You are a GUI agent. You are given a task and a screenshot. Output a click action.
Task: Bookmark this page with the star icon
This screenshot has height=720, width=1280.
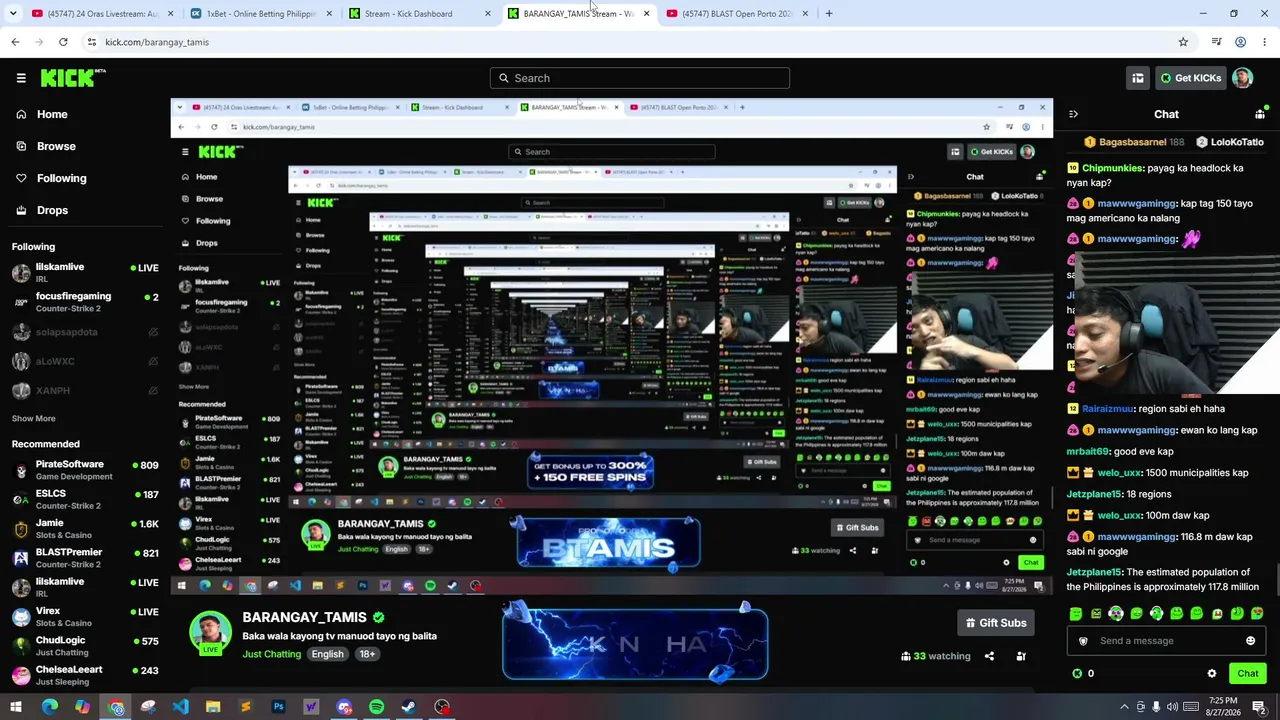pos(1183,42)
